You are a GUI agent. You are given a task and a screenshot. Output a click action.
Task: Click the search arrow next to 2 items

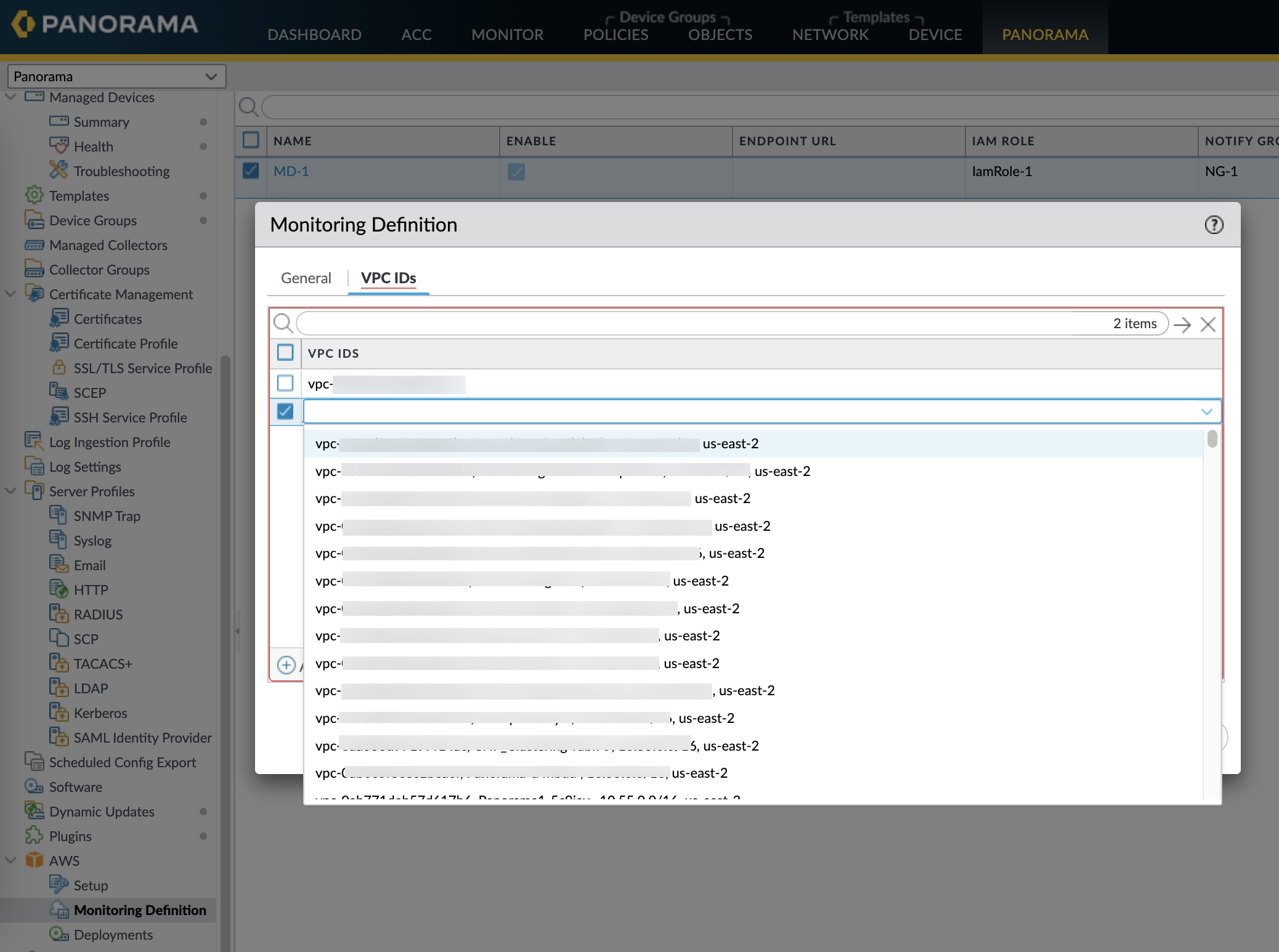click(1182, 325)
